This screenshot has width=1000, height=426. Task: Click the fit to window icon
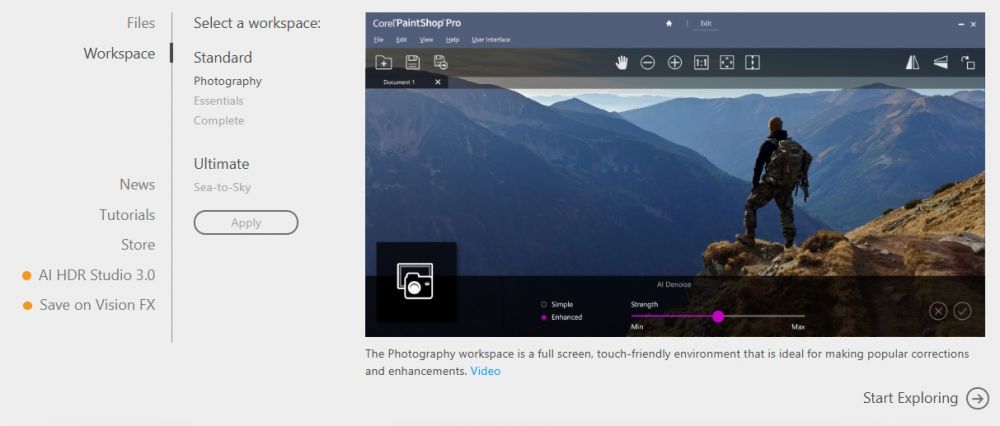click(x=727, y=63)
